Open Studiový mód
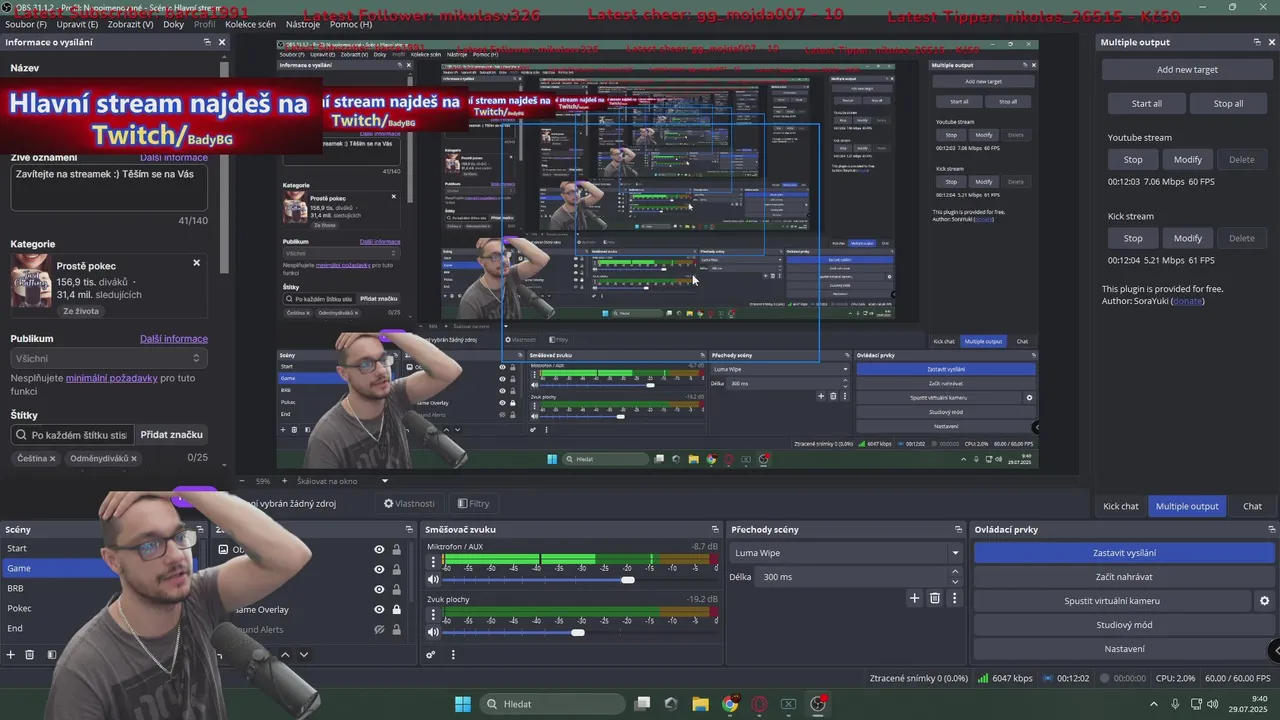The image size is (1280, 720). (1124, 625)
